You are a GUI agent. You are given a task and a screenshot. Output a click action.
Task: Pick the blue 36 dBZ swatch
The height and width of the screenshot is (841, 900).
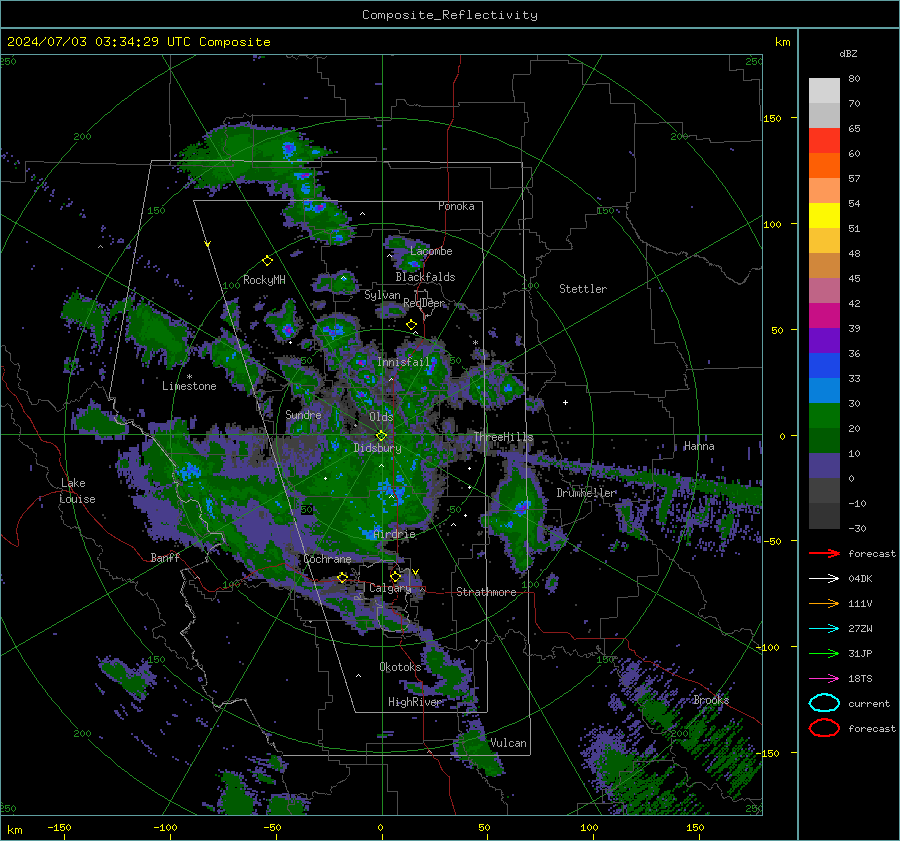(824, 366)
